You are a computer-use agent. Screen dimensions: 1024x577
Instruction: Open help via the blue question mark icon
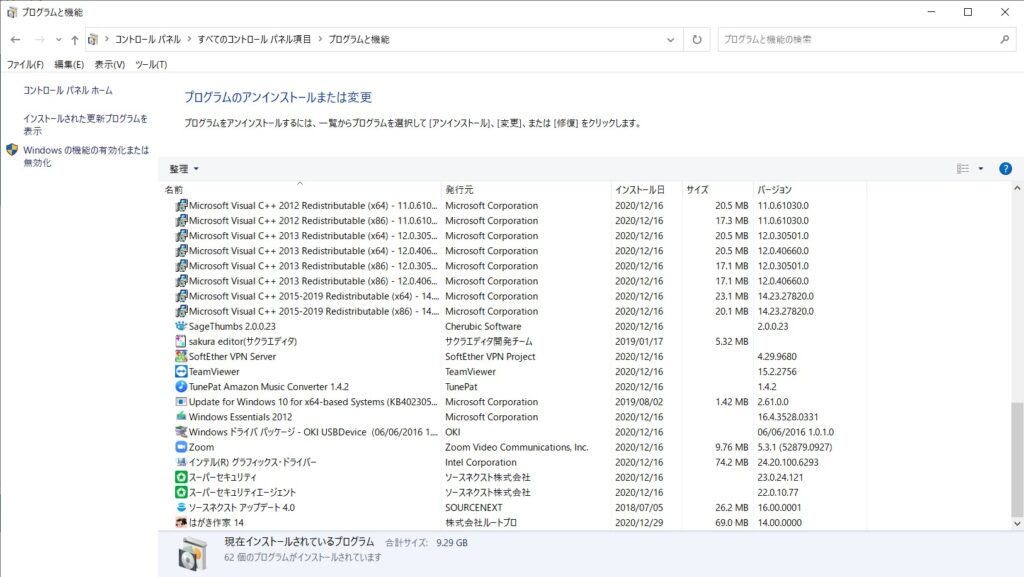click(x=1005, y=168)
